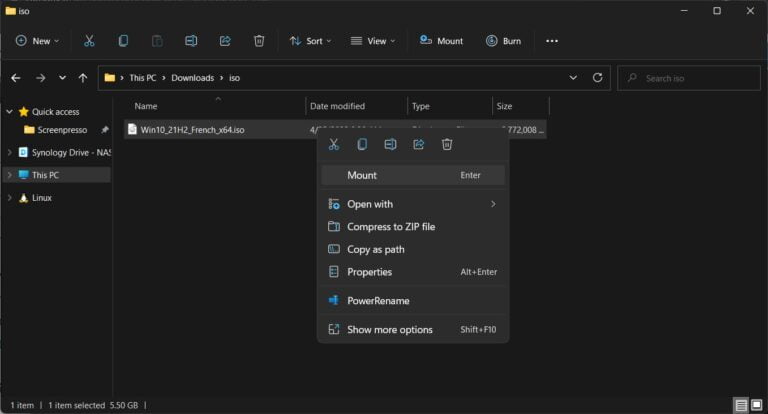
Task: Click the Burn button in the toolbar
Action: (x=503, y=41)
